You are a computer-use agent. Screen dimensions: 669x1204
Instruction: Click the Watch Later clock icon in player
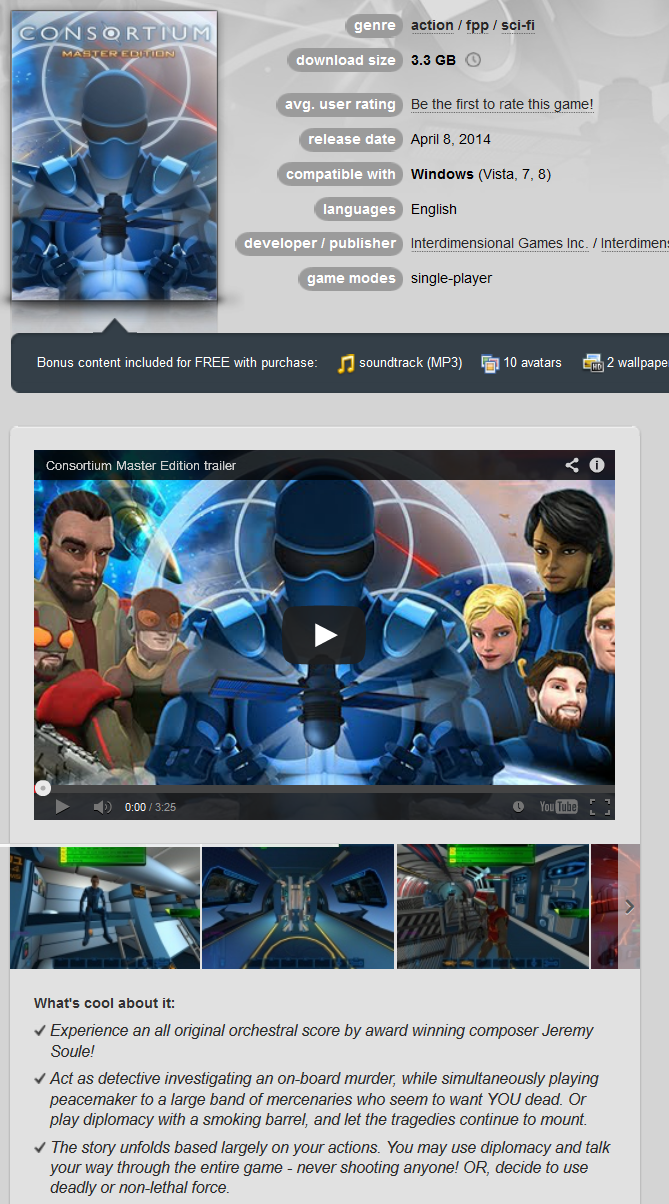click(518, 806)
